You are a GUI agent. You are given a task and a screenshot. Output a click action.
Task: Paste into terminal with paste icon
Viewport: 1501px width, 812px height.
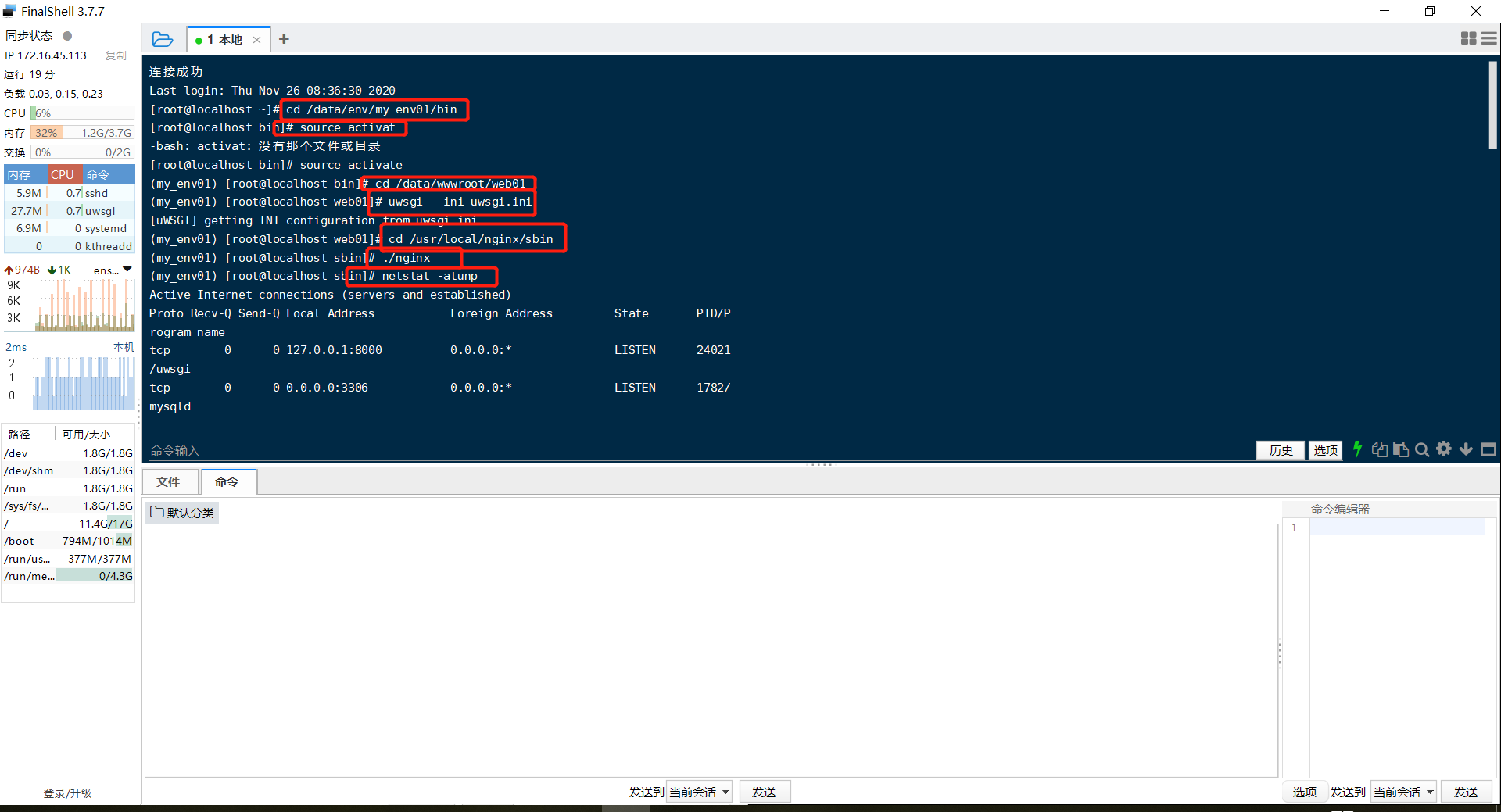pos(1401,449)
